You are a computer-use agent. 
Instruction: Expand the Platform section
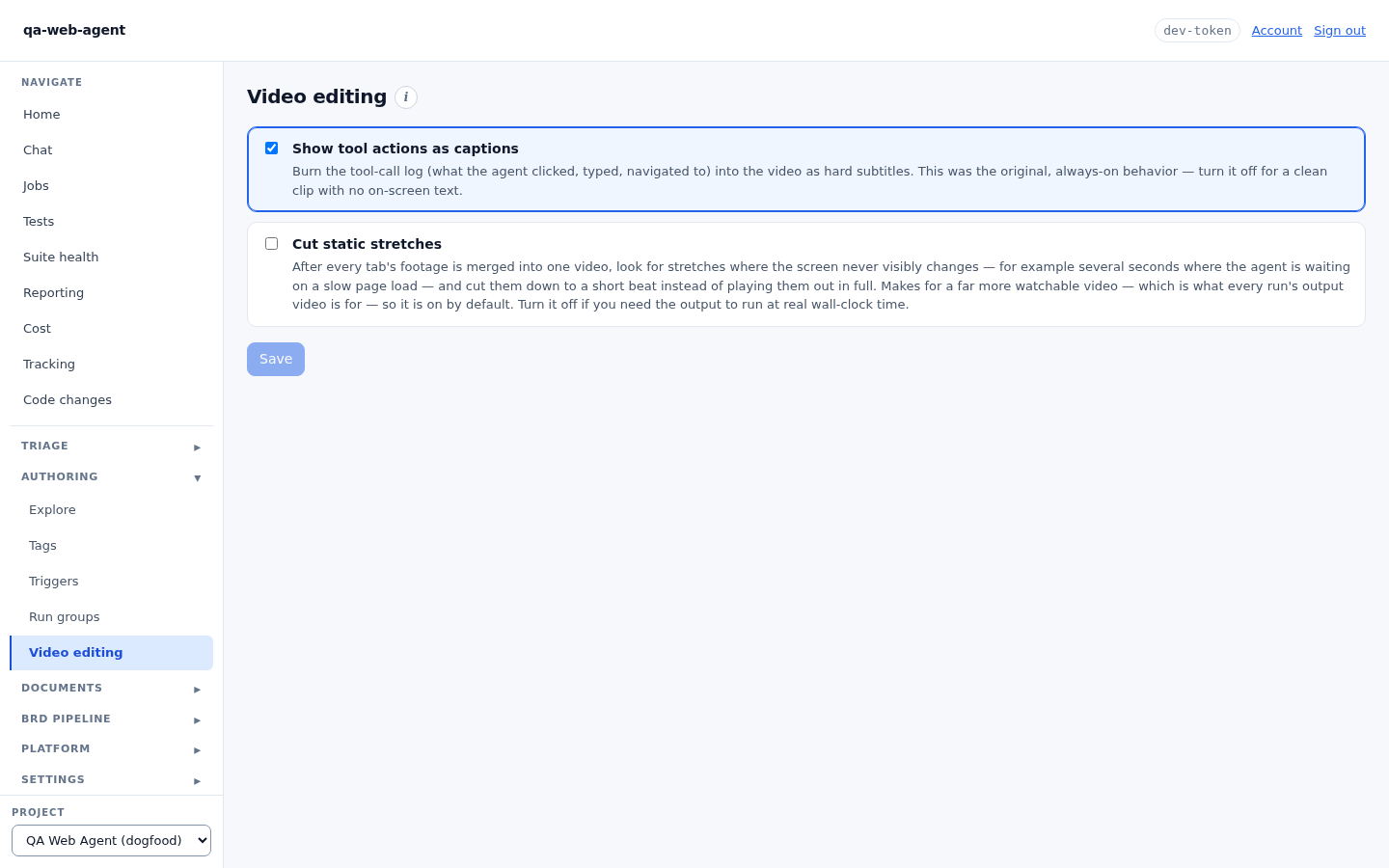coord(111,749)
